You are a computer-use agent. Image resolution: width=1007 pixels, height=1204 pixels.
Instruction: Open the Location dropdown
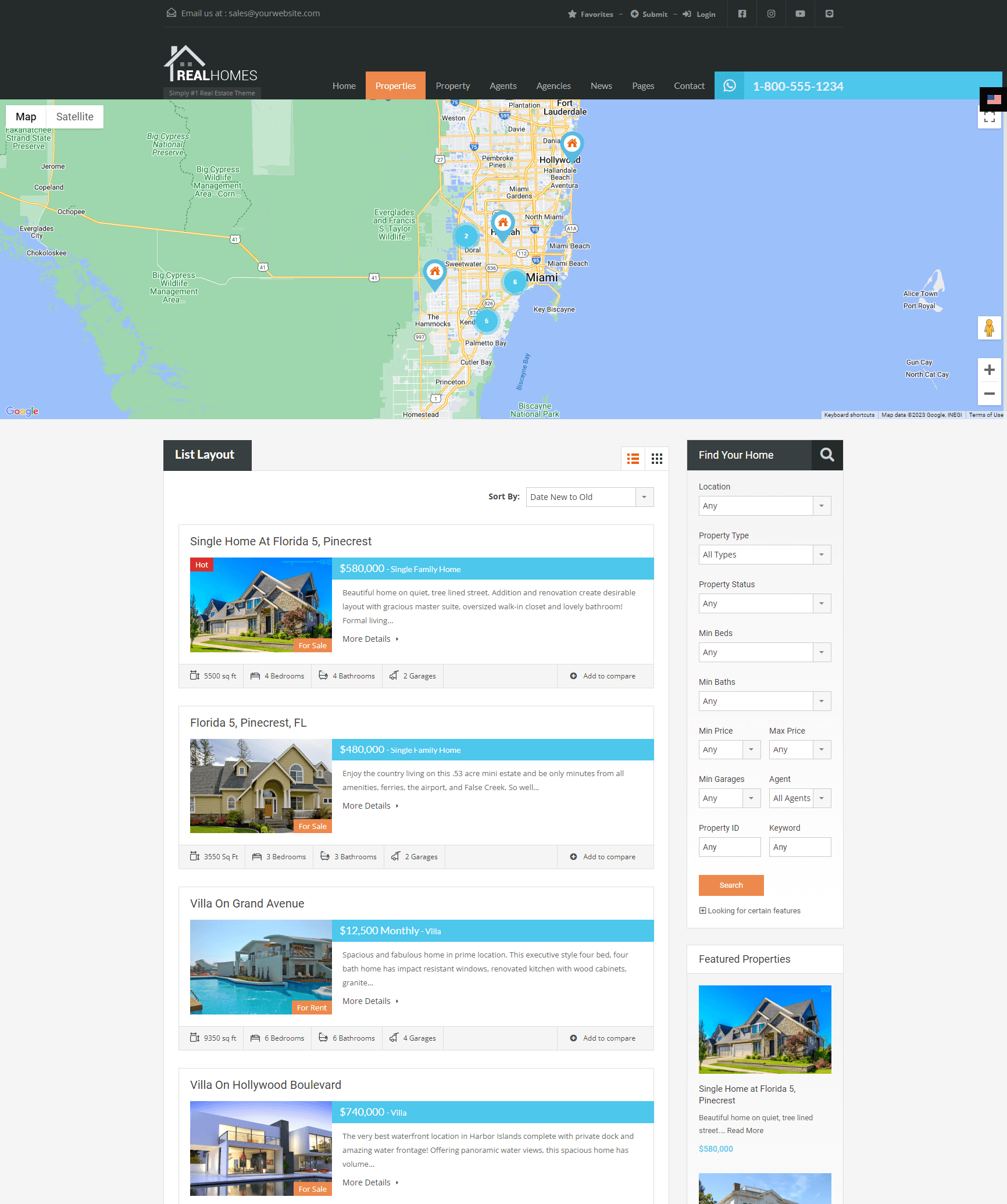click(x=765, y=506)
